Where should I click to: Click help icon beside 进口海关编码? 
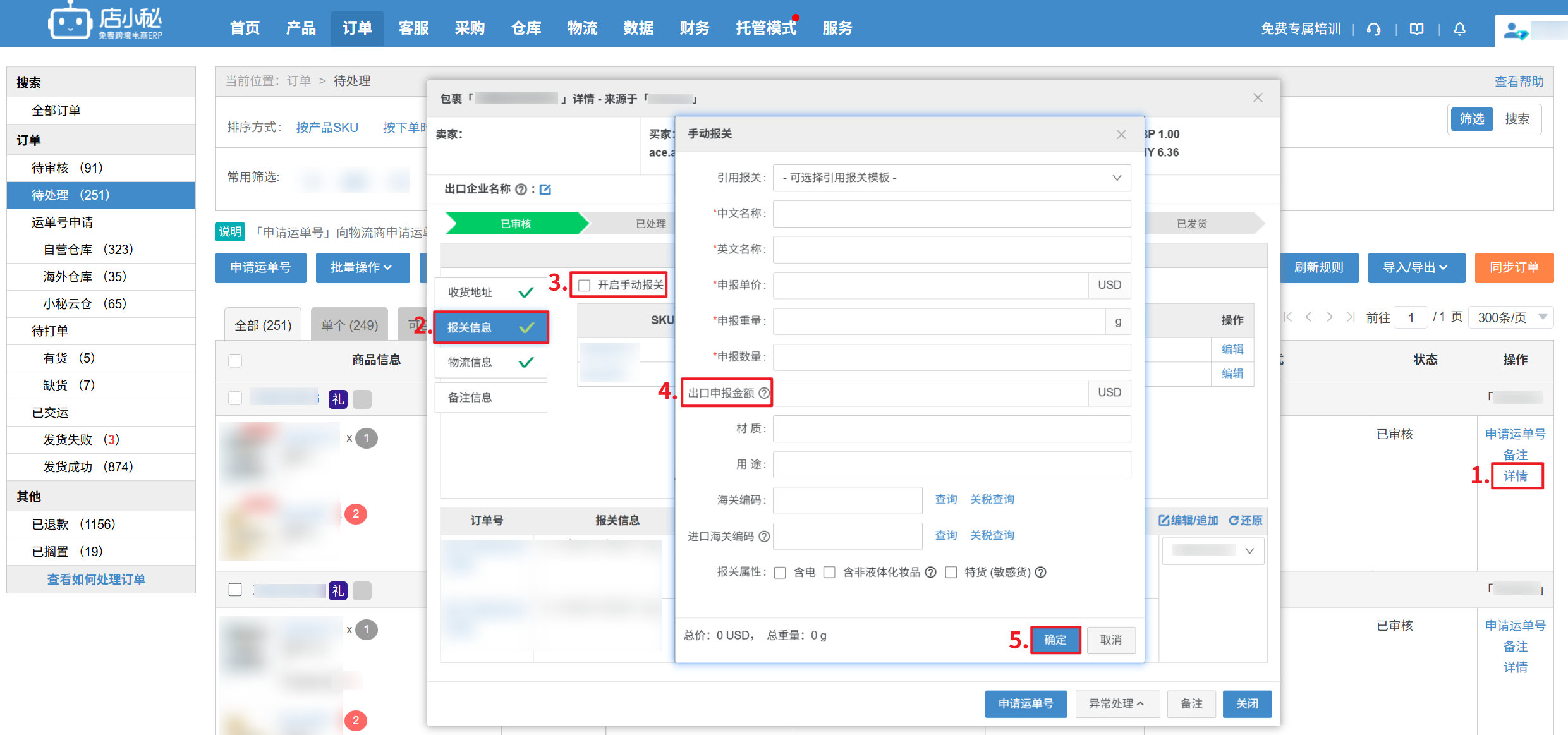(x=764, y=537)
